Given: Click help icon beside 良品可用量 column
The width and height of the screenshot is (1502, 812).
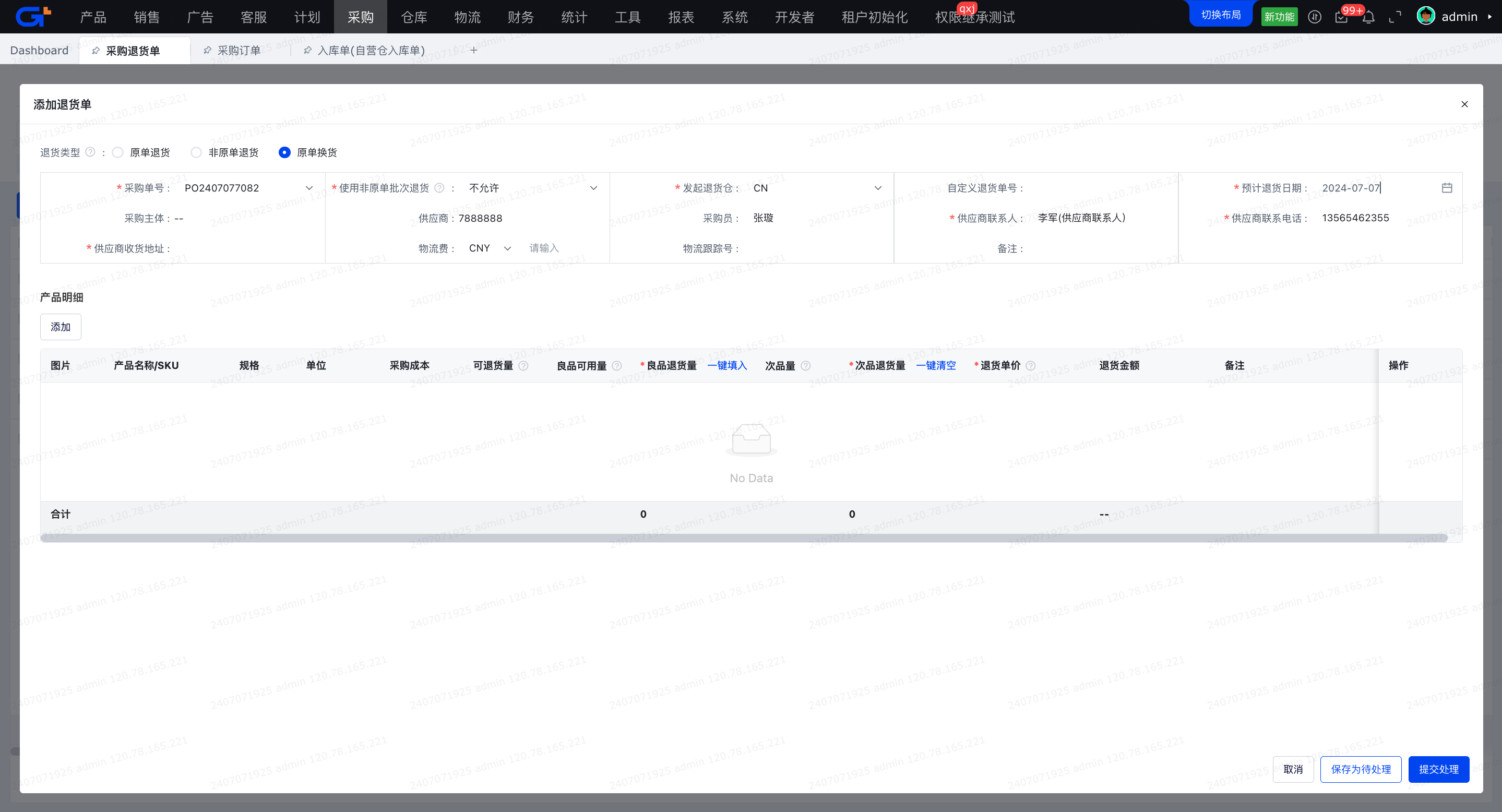Looking at the screenshot, I should point(617,365).
